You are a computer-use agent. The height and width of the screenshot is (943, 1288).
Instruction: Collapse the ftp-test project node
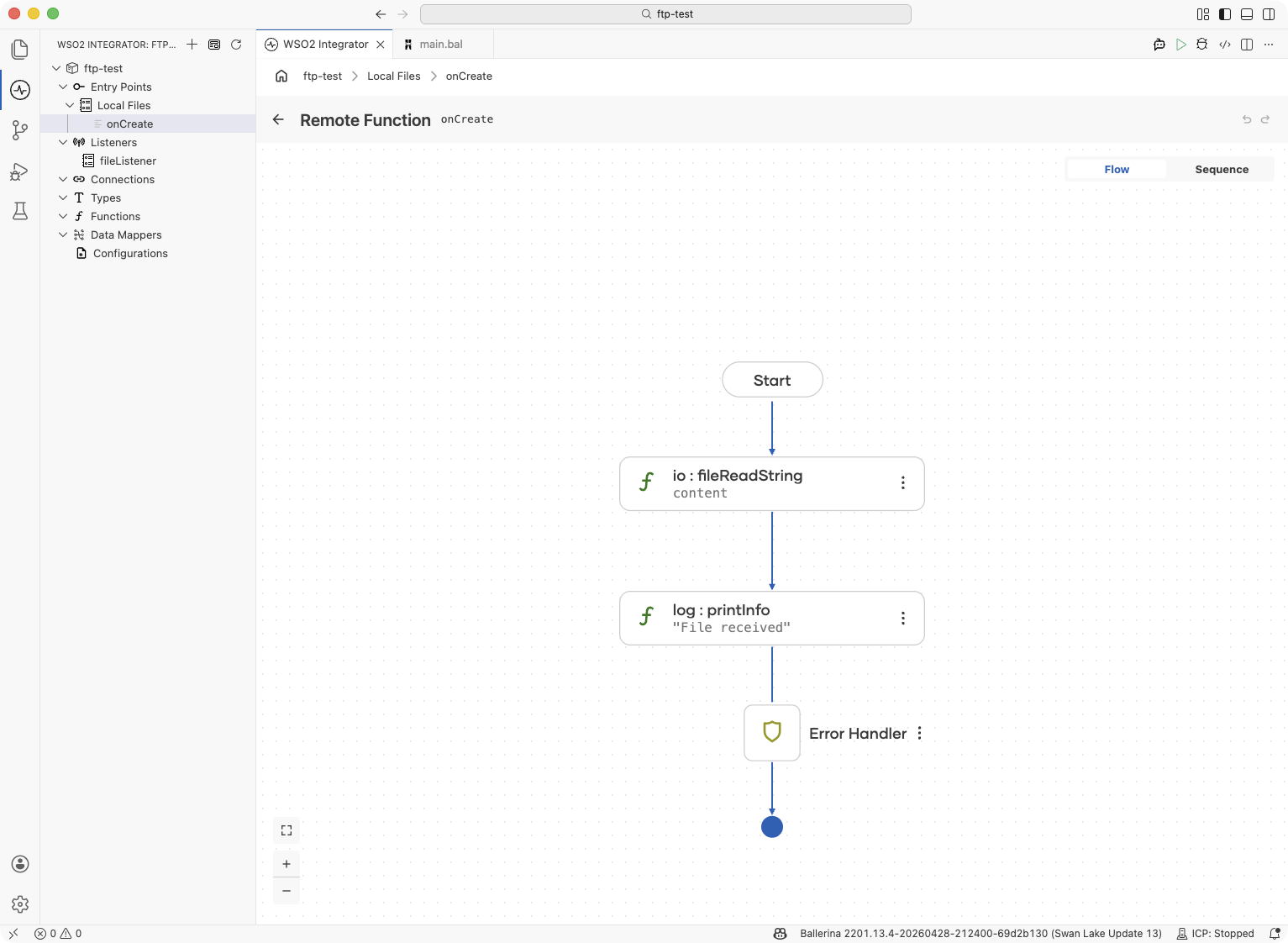(x=56, y=68)
